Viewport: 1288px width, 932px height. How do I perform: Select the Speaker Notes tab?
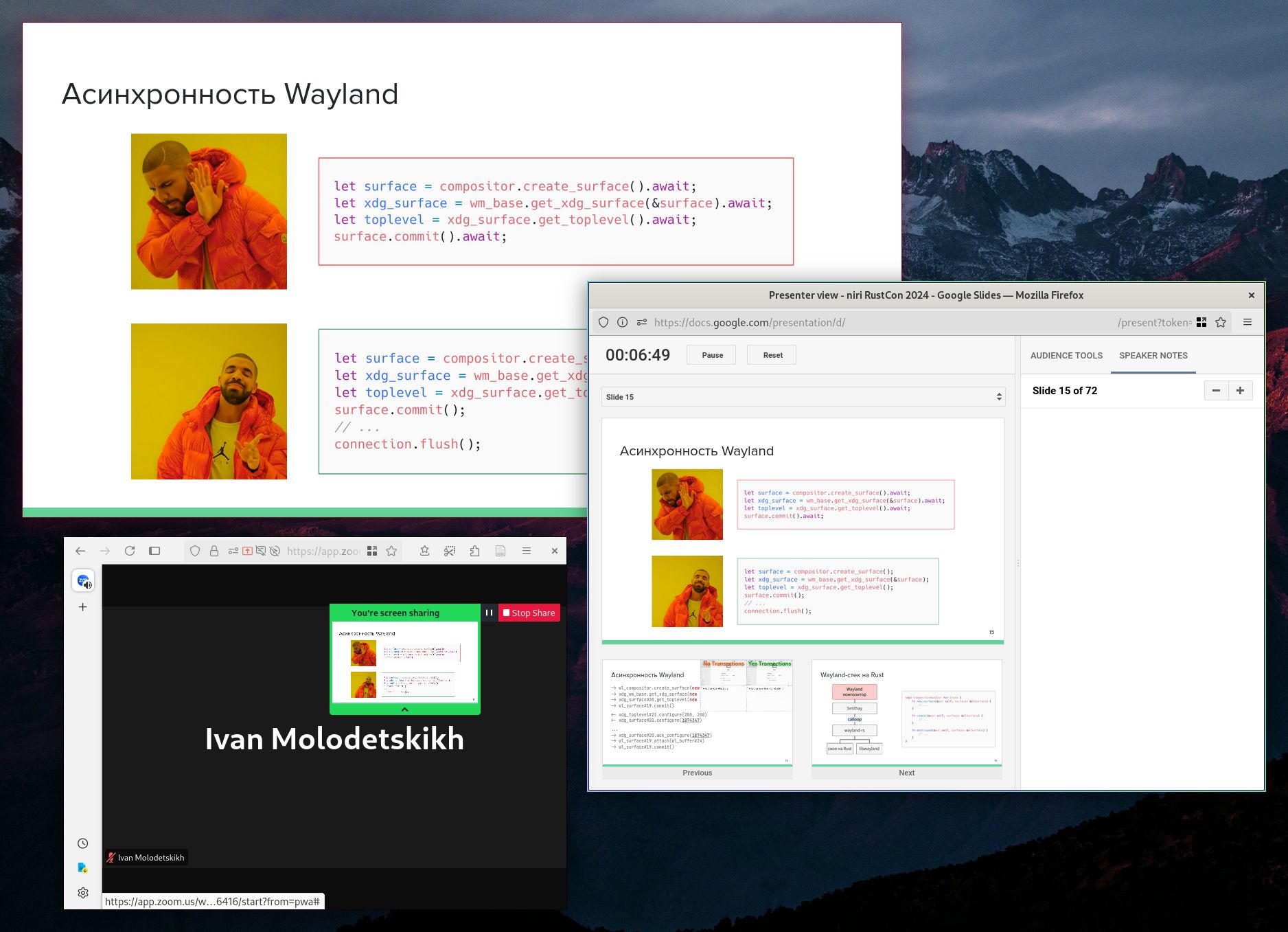(x=1153, y=355)
